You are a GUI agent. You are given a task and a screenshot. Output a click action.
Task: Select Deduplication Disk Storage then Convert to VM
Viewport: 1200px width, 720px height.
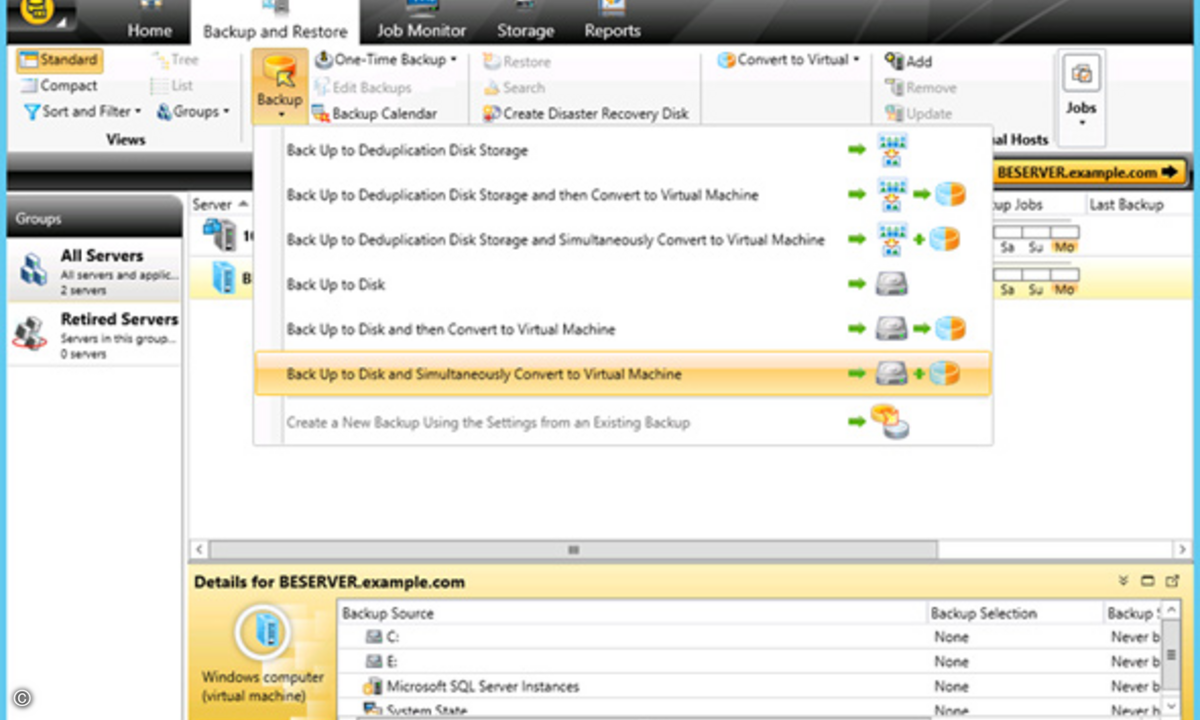coord(623,195)
